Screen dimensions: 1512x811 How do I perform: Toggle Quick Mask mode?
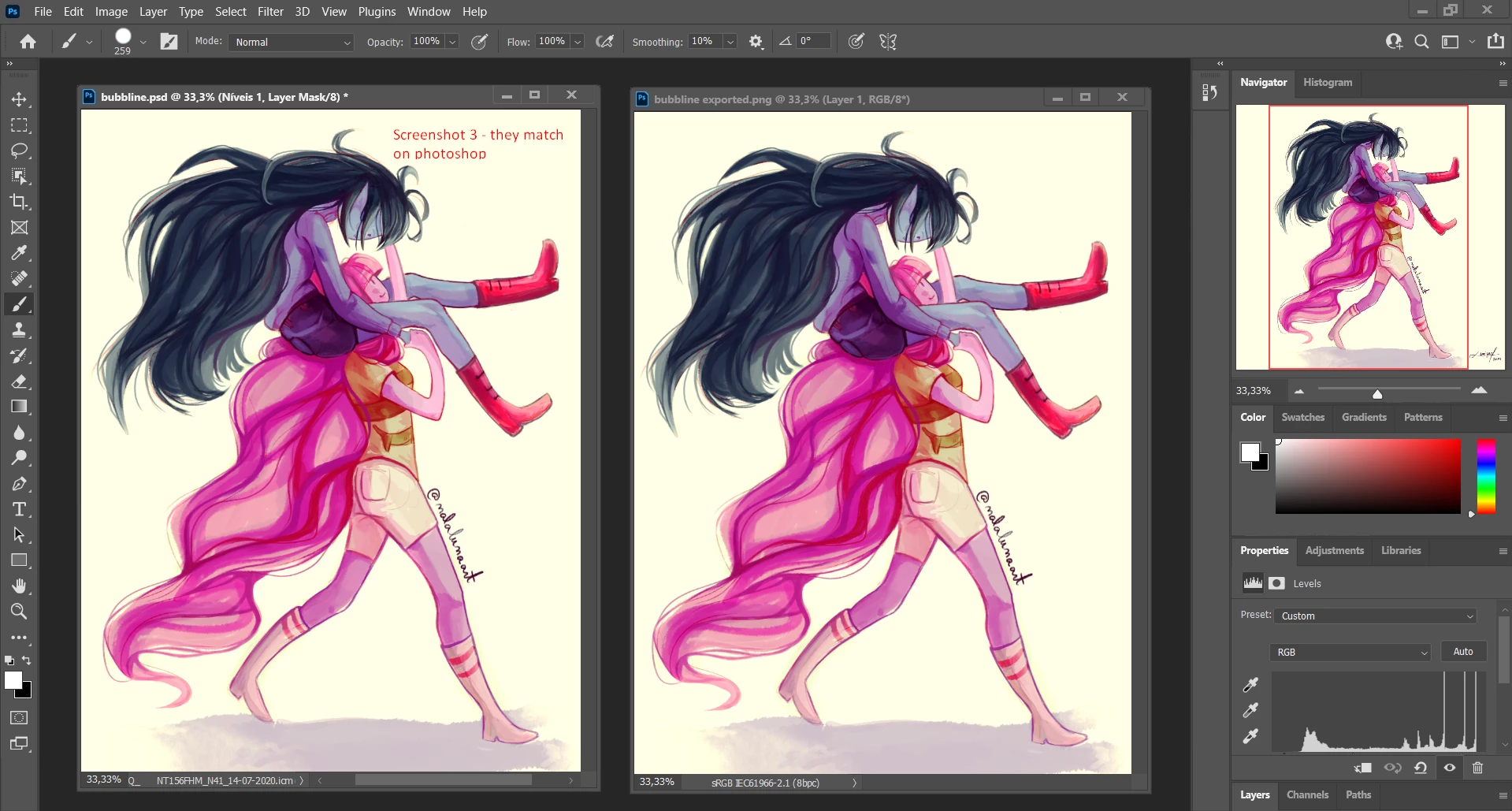pyautogui.click(x=19, y=718)
